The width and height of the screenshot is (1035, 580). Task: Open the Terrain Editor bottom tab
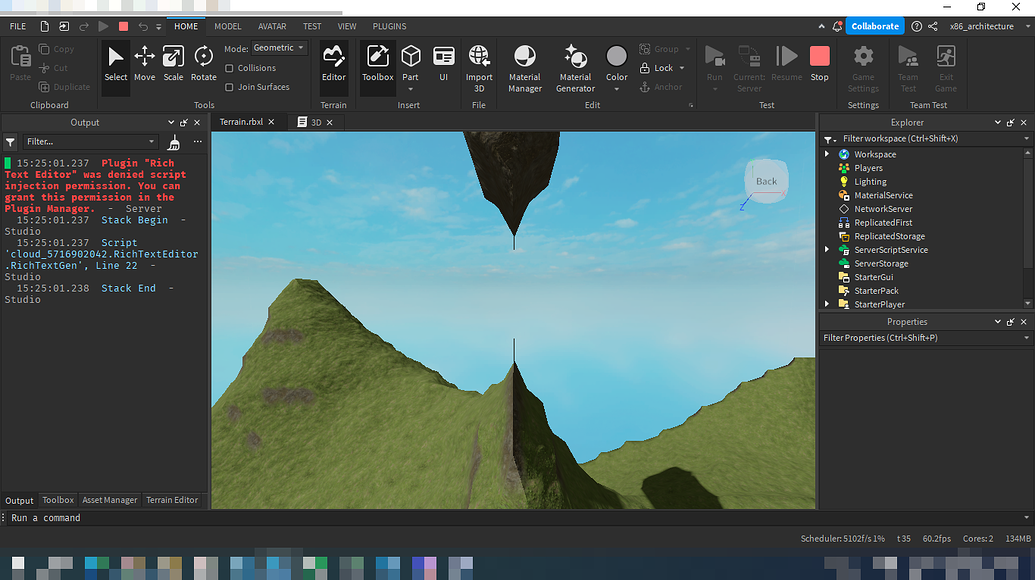coord(172,500)
